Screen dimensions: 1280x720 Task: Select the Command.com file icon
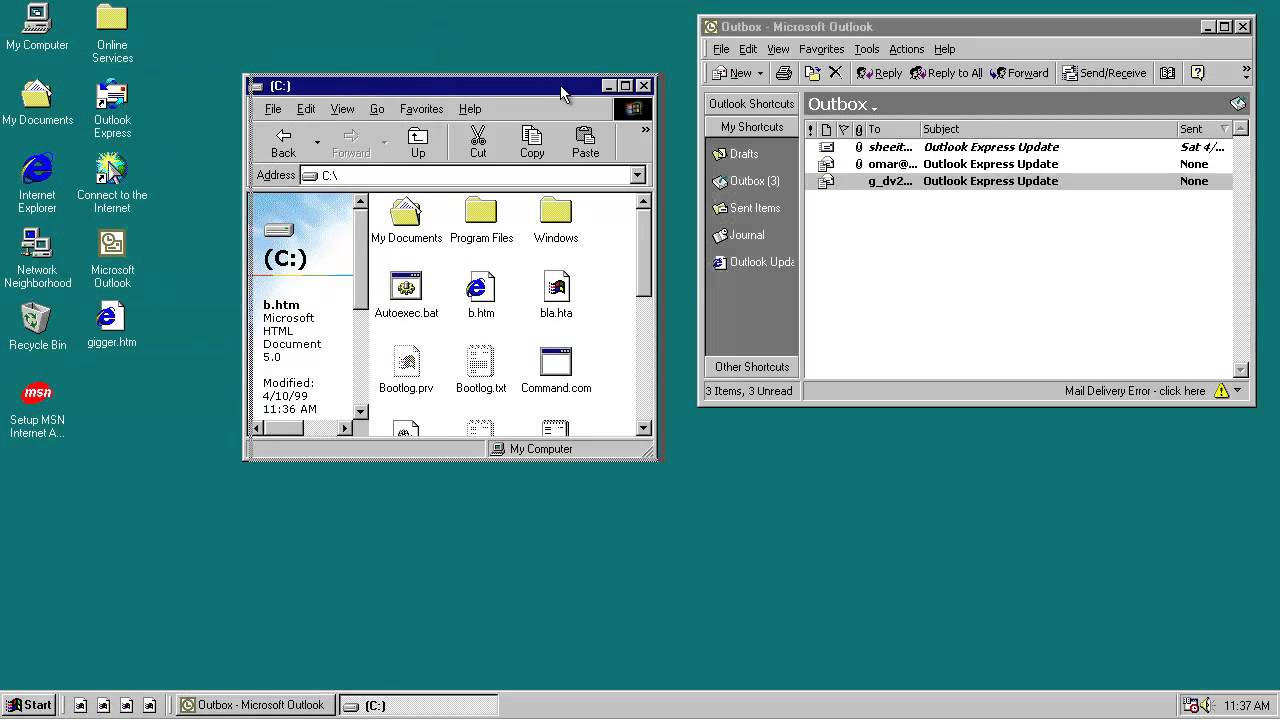click(556, 371)
